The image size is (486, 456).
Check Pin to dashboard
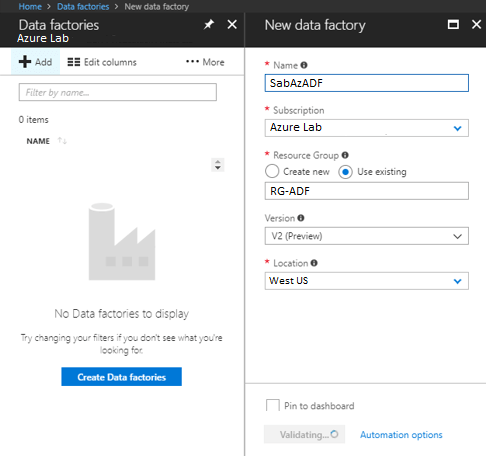[273, 405]
